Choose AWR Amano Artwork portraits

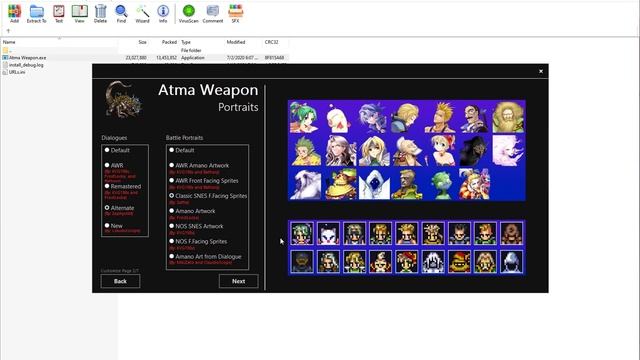pyautogui.click(x=172, y=165)
